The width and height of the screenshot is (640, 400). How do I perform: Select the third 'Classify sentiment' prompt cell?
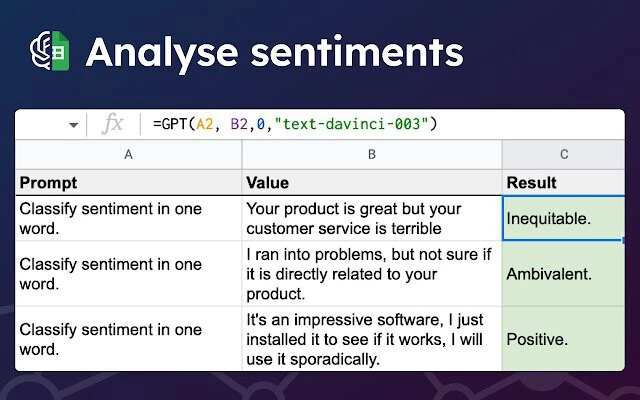[128, 339]
